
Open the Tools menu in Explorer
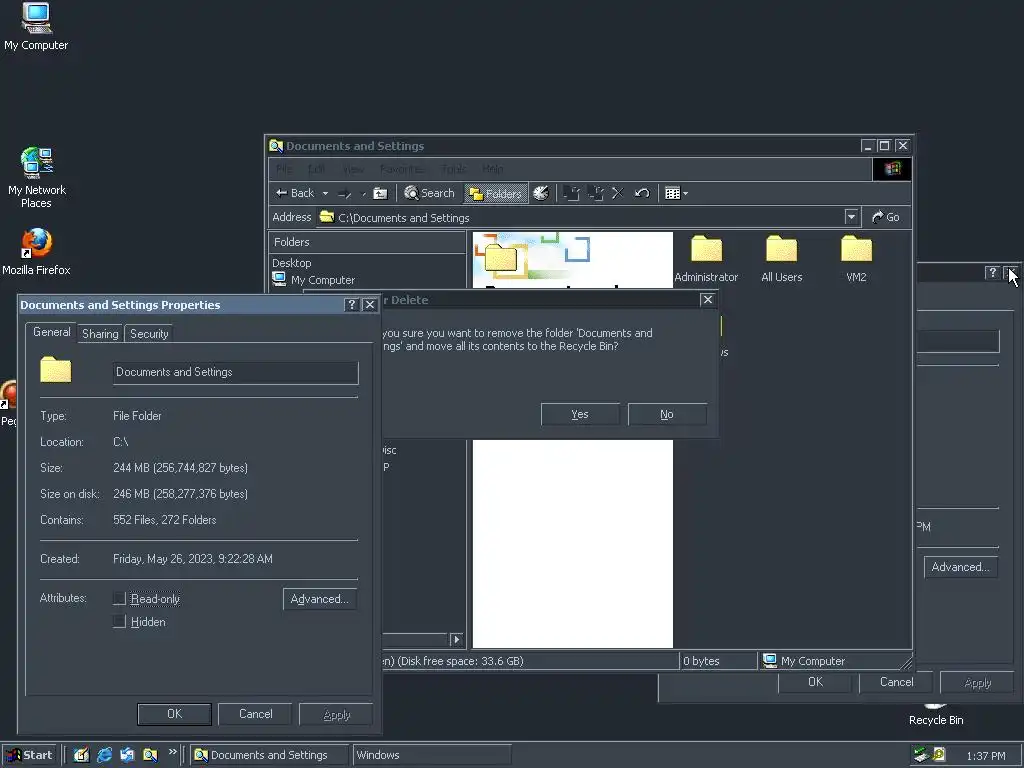pos(454,169)
